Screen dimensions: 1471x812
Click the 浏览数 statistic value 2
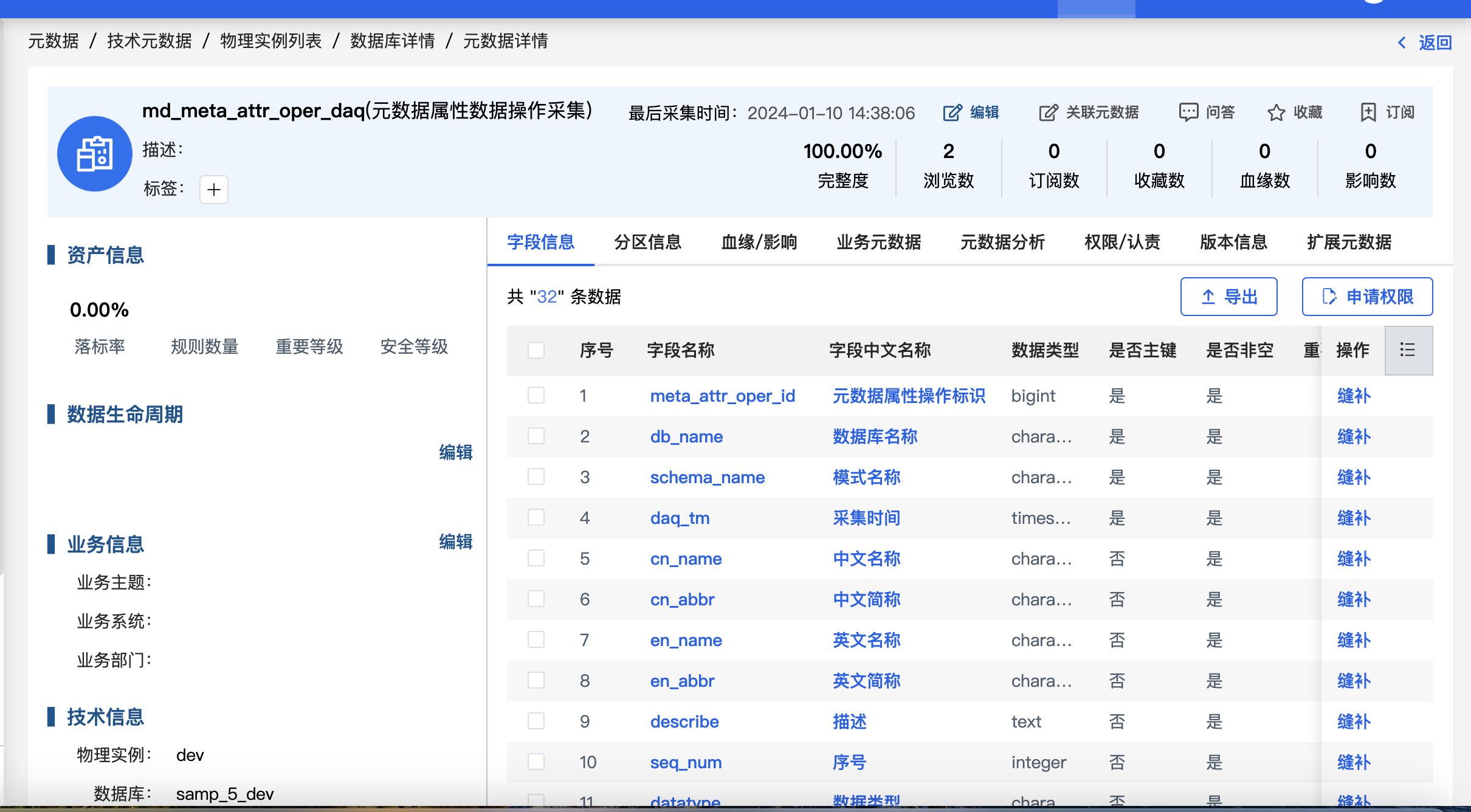coord(948,151)
